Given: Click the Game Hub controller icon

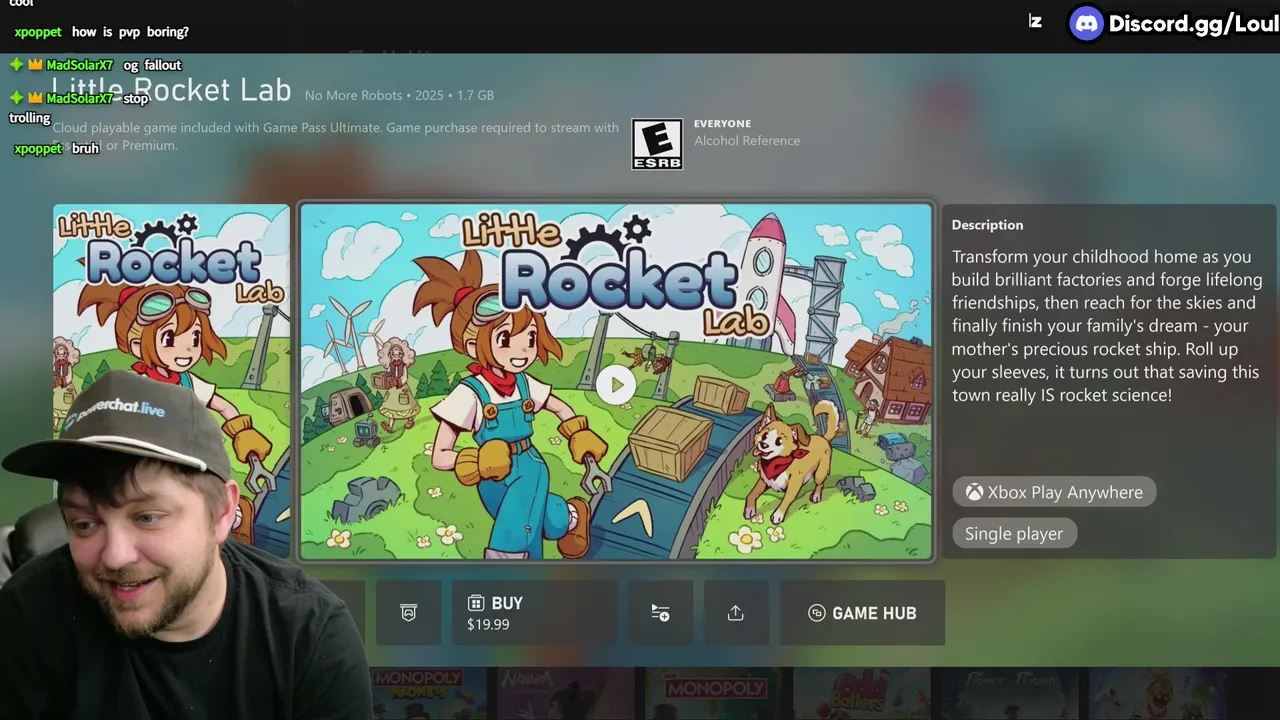Looking at the screenshot, I should pos(816,613).
